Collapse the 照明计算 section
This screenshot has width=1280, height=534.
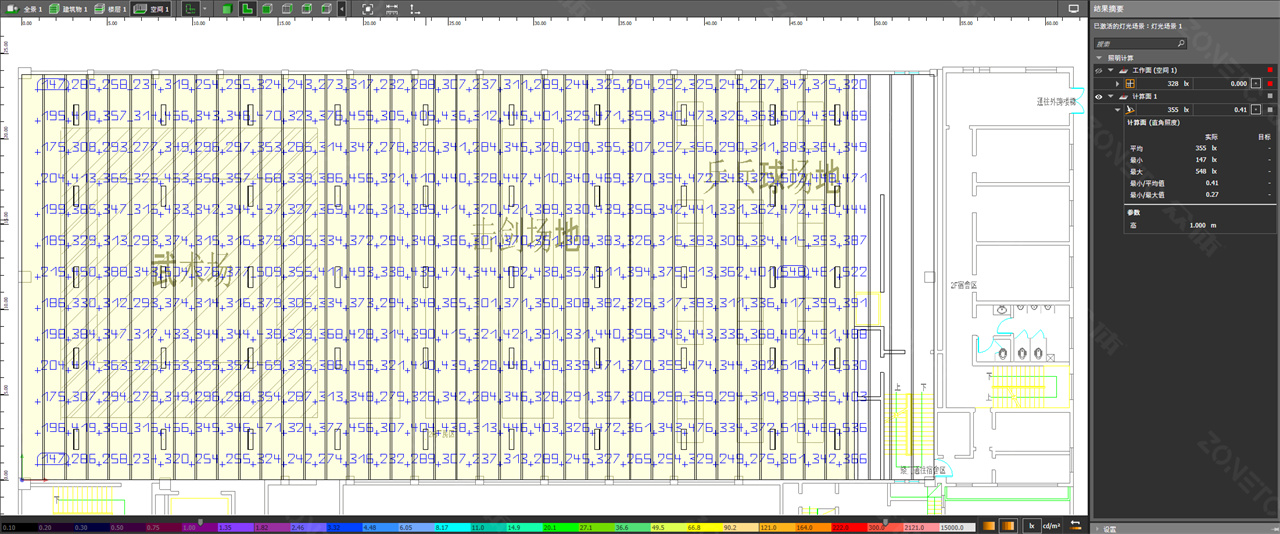(1100, 58)
